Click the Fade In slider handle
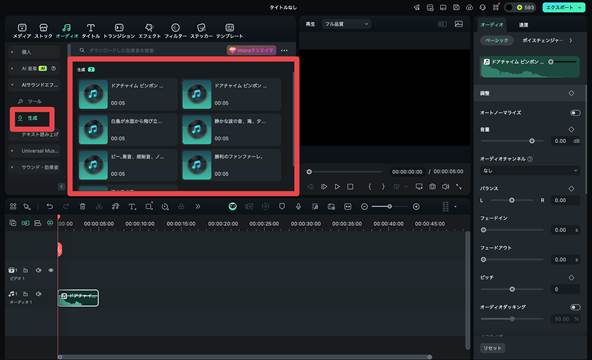 tap(483, 230)
